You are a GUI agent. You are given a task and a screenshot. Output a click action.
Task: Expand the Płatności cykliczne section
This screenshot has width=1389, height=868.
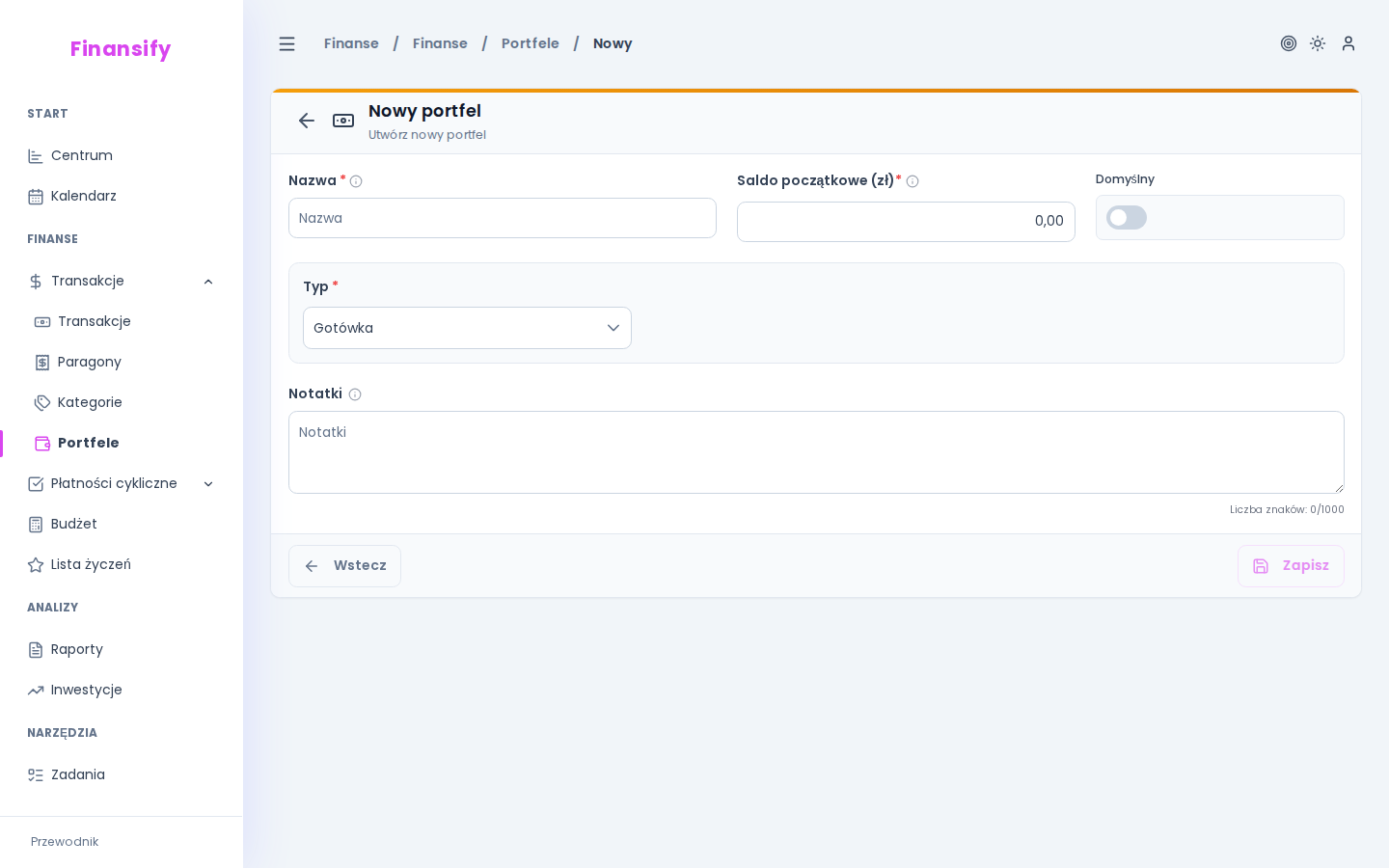(208, 484)
